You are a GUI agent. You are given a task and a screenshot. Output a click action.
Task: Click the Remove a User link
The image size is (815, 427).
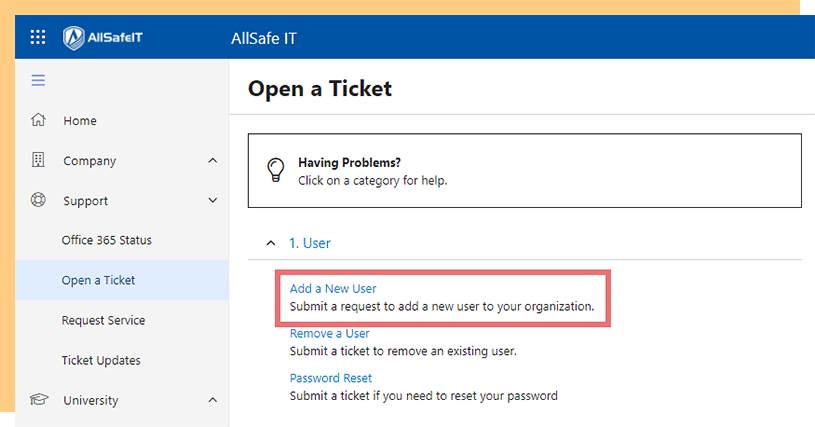(x=330, y=333)
